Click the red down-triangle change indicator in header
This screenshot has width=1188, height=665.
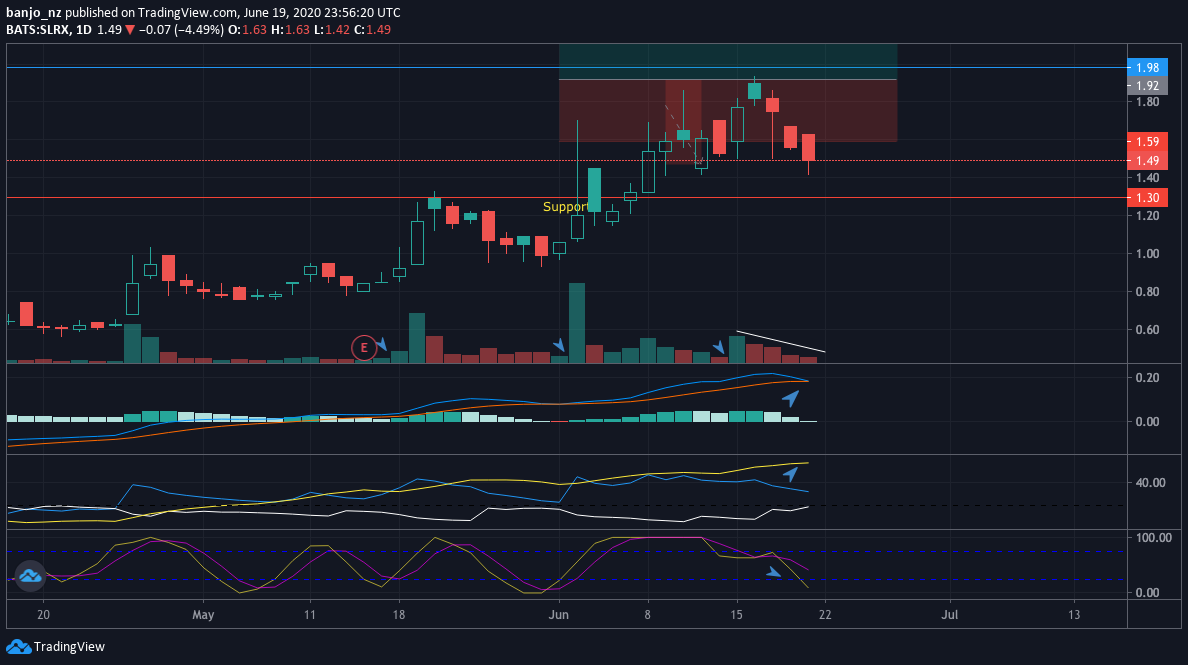(130, 30)
